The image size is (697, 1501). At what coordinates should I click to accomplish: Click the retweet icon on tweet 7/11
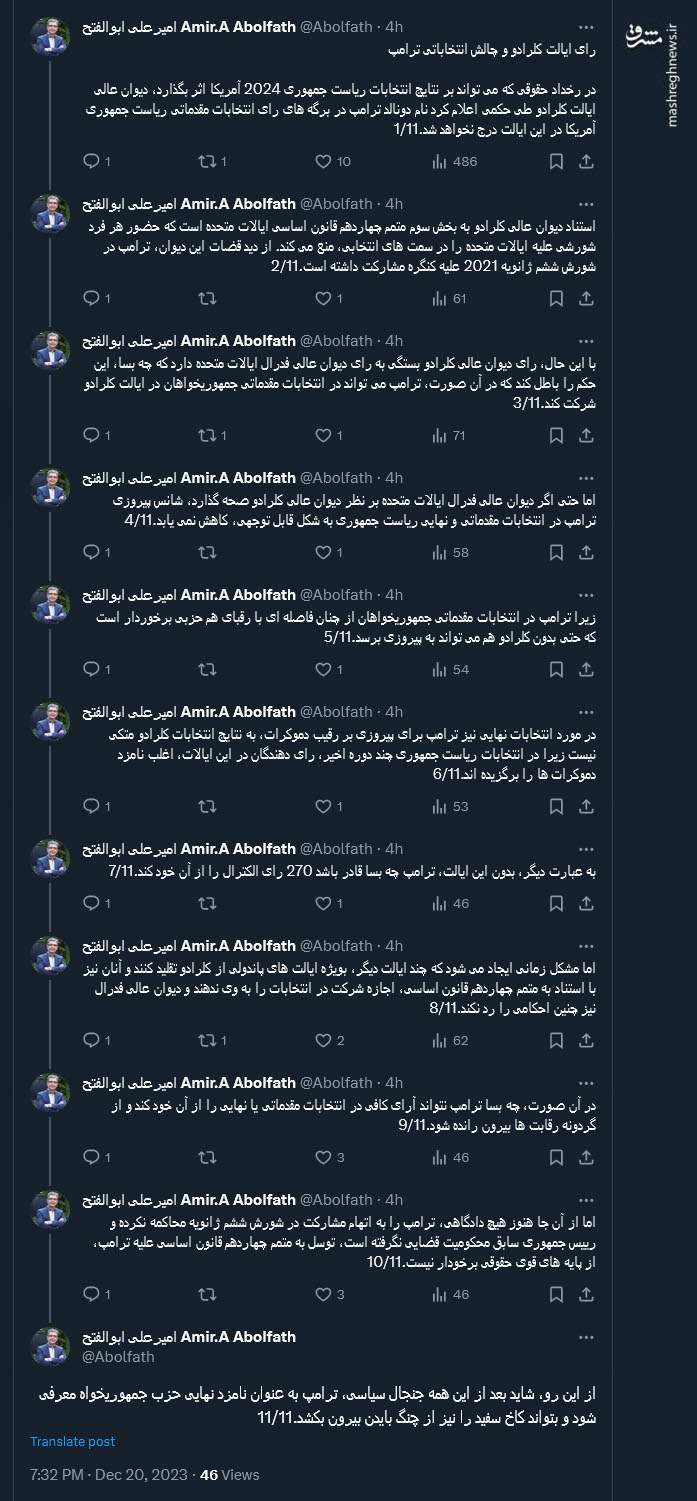click(207, 903)
